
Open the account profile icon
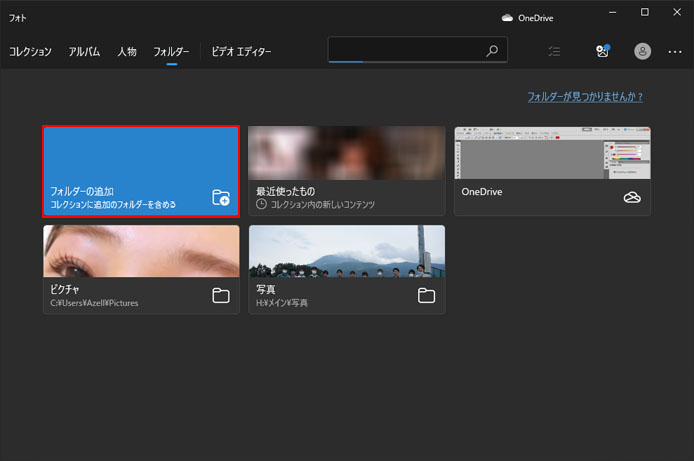click(x=642, y=51)
